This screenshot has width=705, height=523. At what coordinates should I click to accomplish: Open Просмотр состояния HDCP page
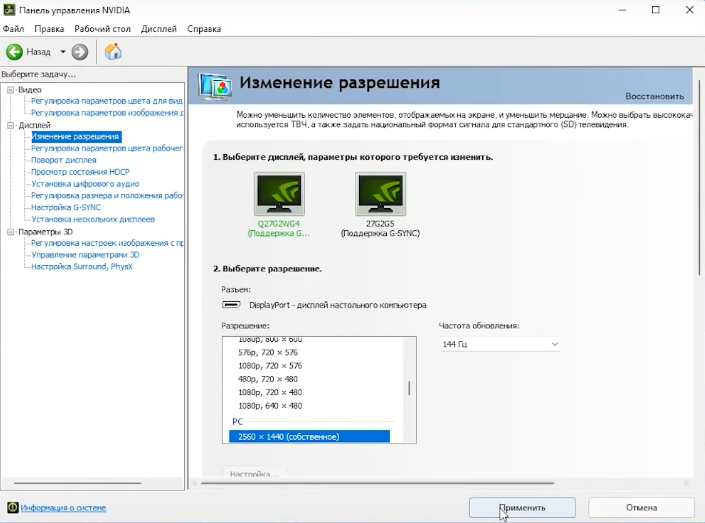(x=80, y=172)
